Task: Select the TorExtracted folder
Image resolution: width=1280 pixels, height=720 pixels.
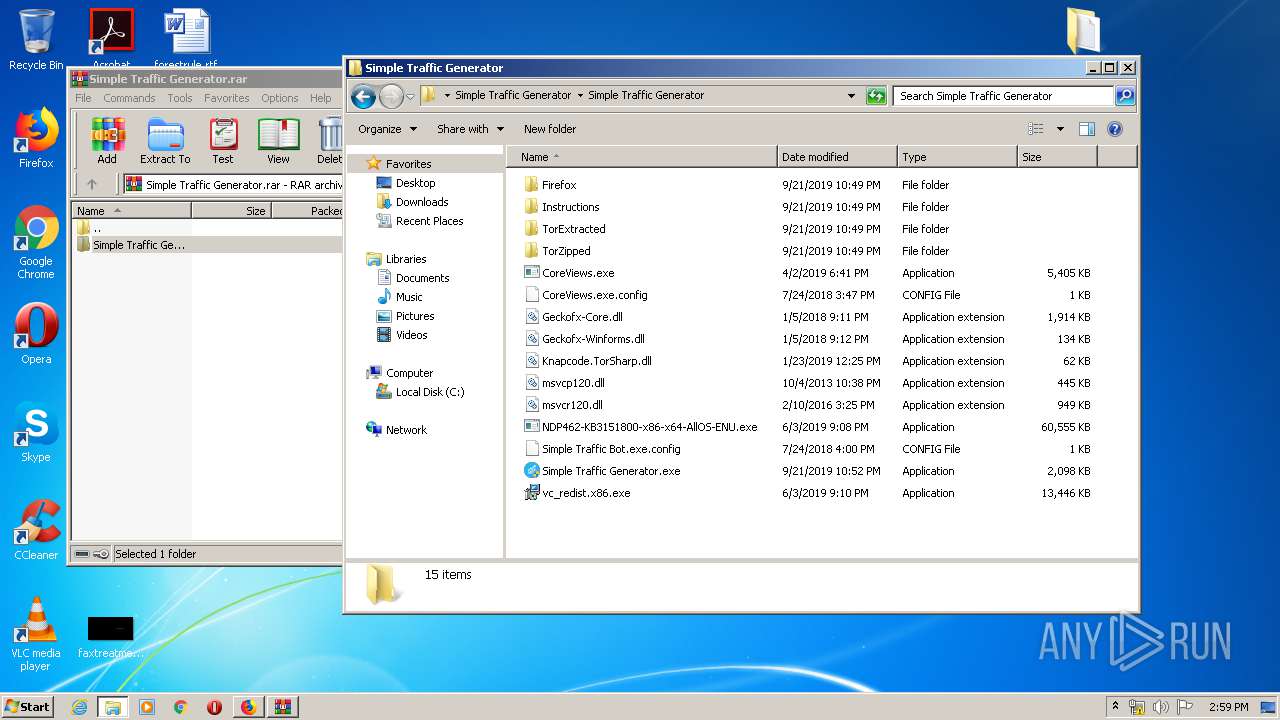Action: [573, 229]
